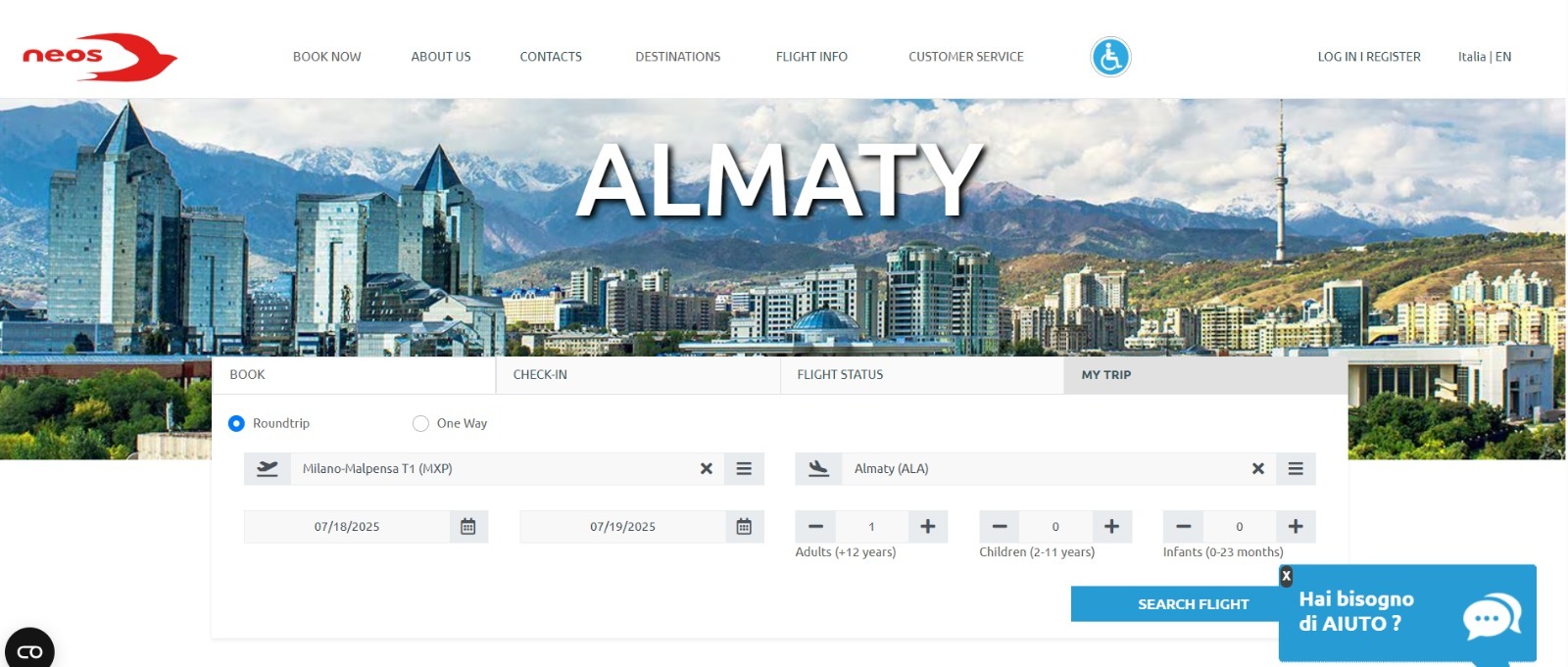Open the Italia | EN language selector
This screenshot has height=667, width=1568.
point(1485,57)
